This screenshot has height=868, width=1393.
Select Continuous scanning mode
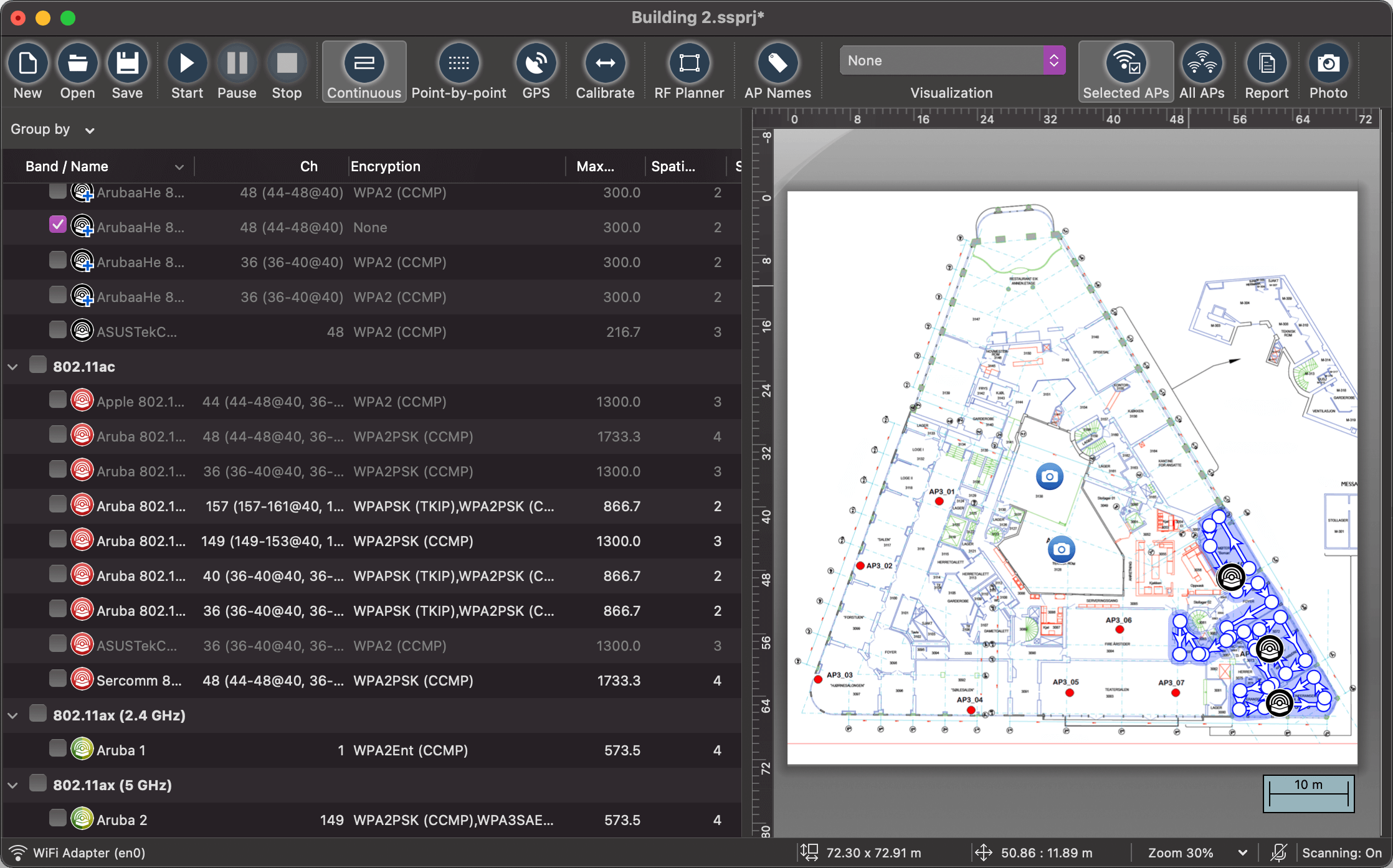364,70
